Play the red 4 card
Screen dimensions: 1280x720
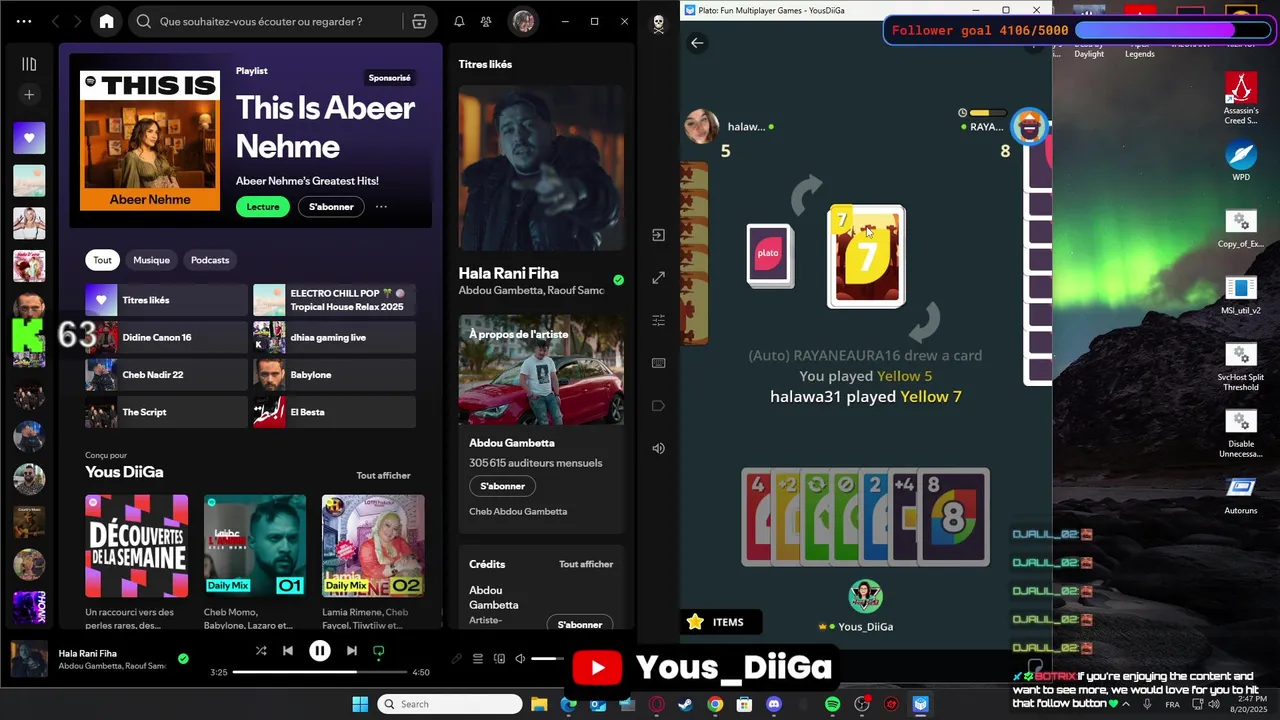coord(757,517)
